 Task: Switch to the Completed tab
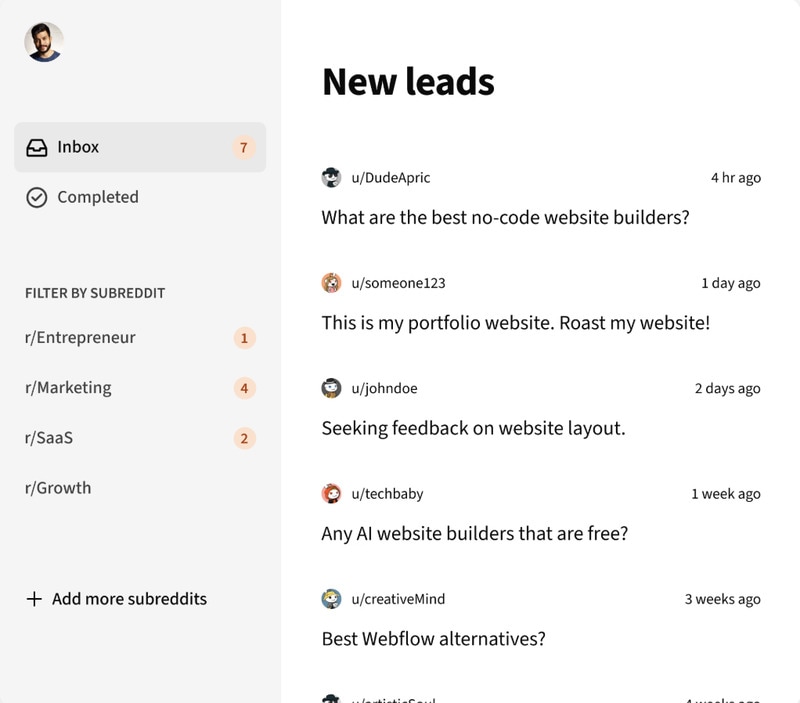click(x=97, y=197)
